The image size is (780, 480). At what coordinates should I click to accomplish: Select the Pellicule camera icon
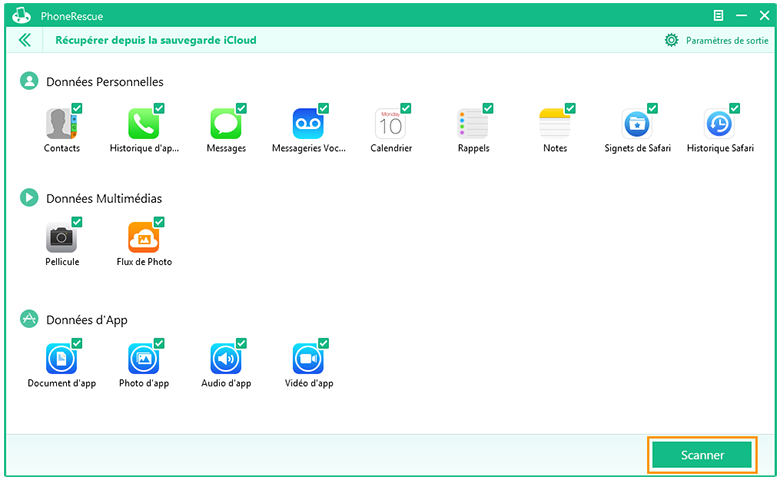pos(61,237)
